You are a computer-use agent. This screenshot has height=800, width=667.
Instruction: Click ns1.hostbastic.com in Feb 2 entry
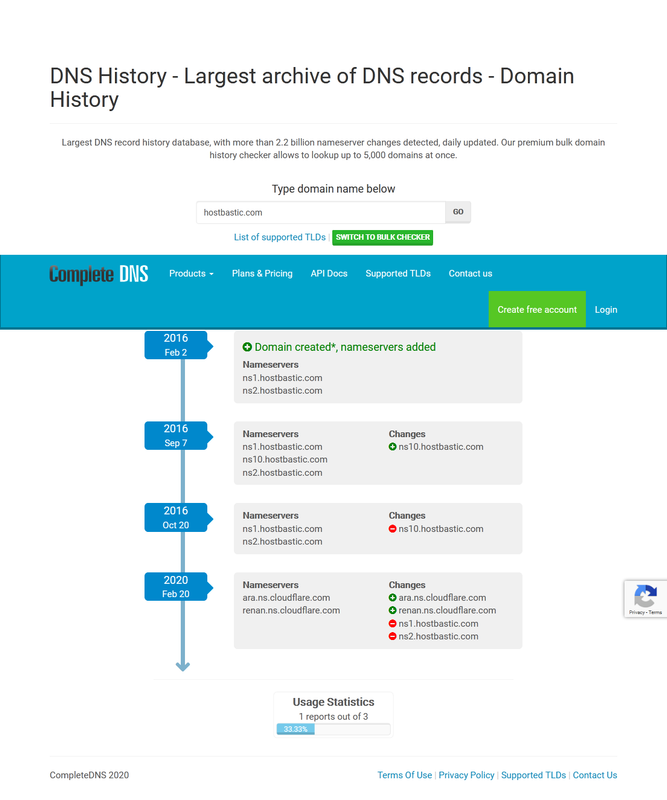pos(282,378)
